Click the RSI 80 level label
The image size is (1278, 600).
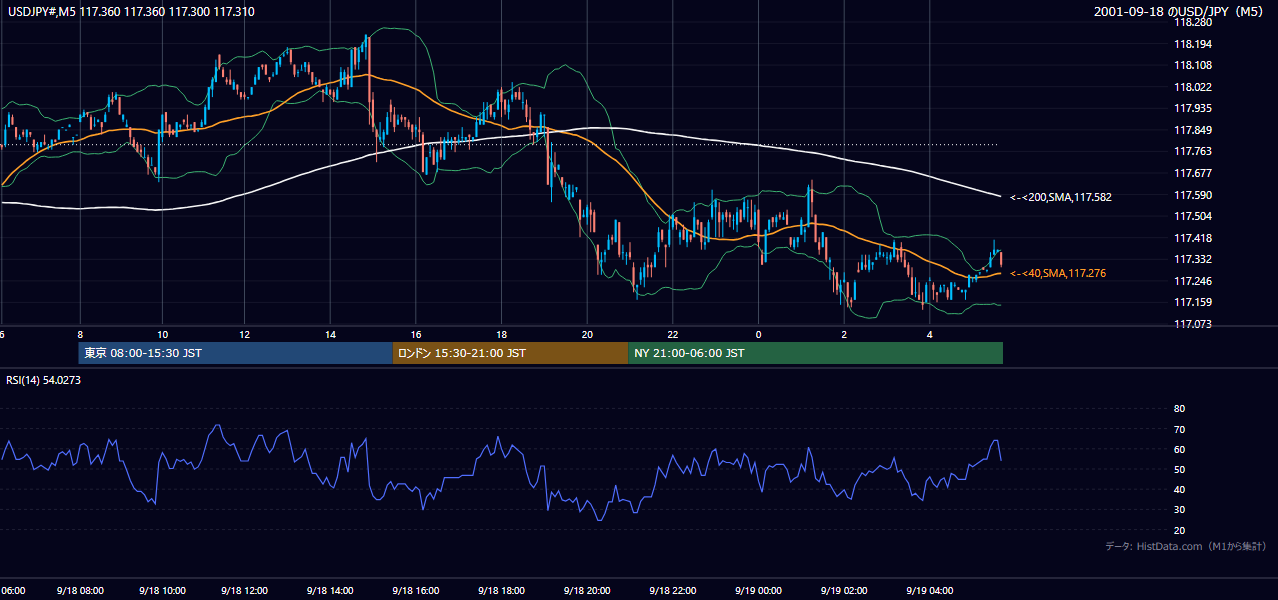(x=1179, y=409)
